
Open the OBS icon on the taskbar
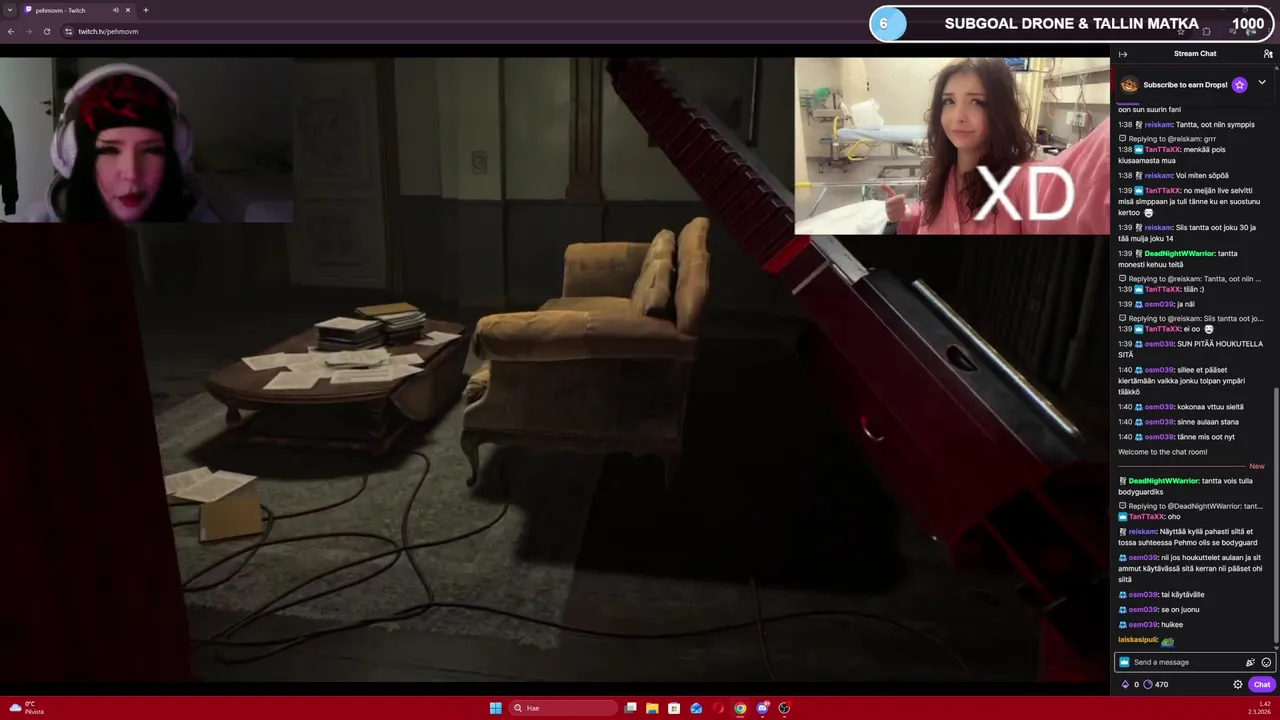tap(784, 708)
